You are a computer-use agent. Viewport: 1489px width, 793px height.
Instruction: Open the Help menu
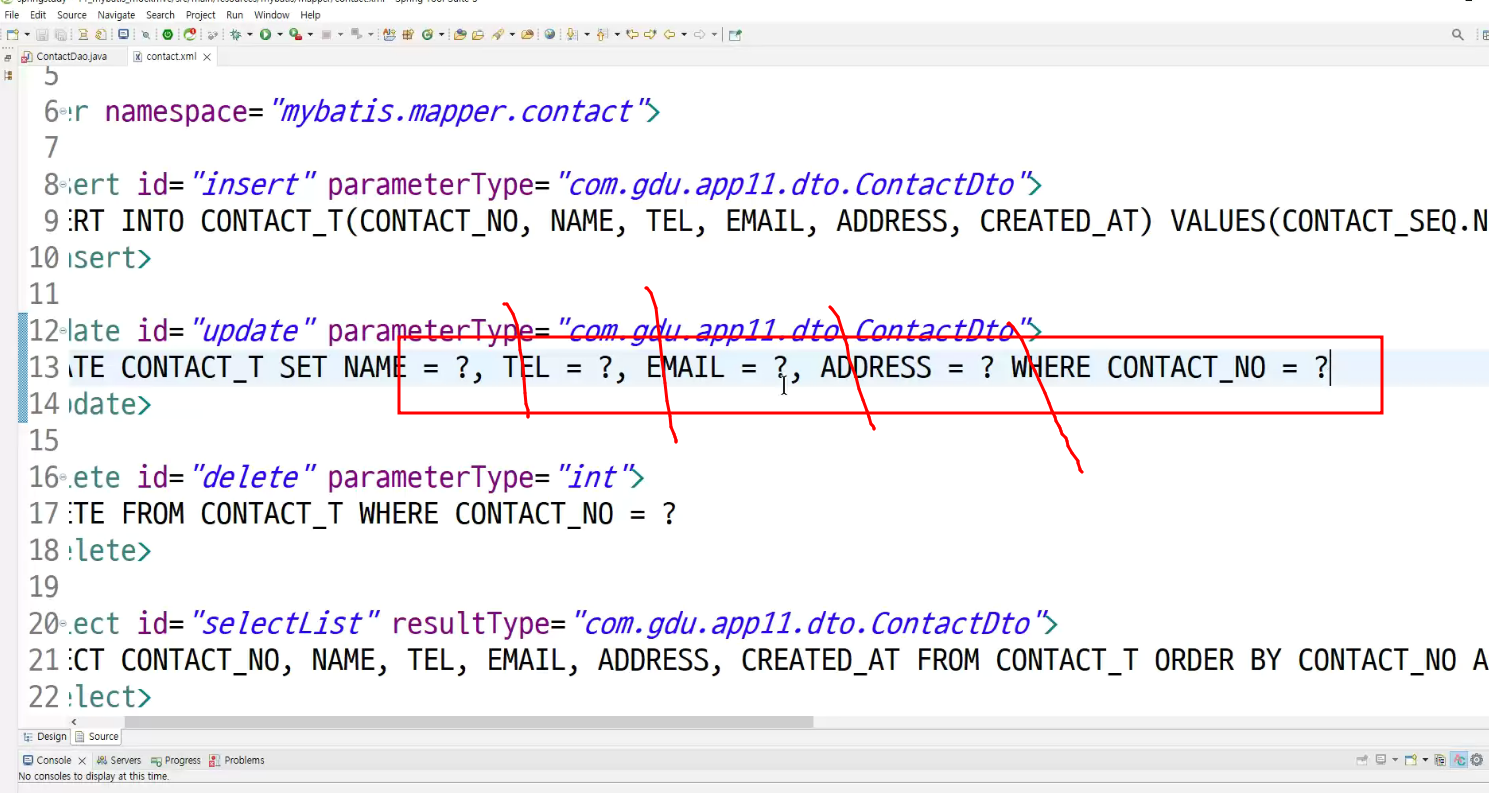311,15
